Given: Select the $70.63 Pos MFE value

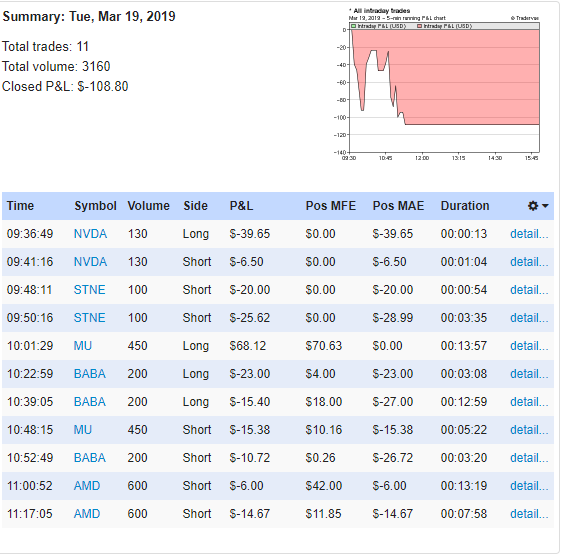Looking at the screenshot, I should point(324,346).
